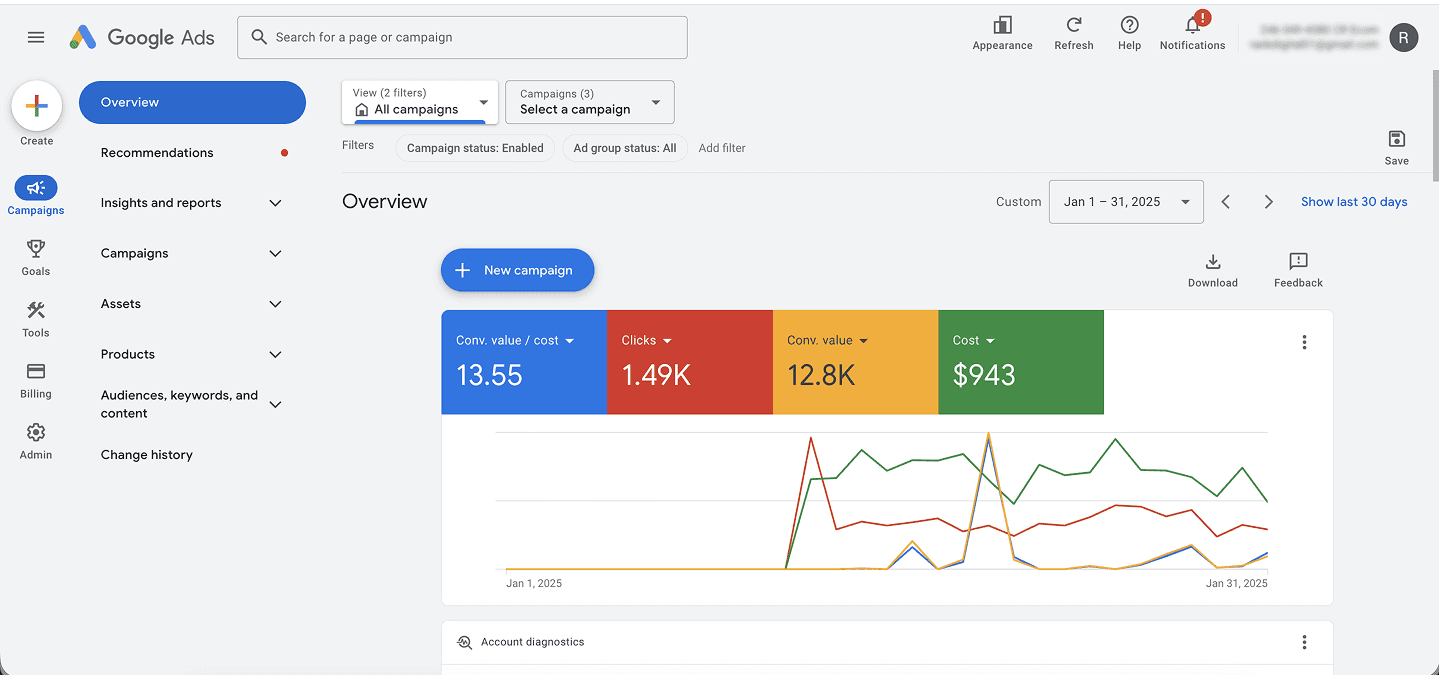Click the green $943 Cost tile
This screenshot has height=675, width=1439.
coord(1021,362)
